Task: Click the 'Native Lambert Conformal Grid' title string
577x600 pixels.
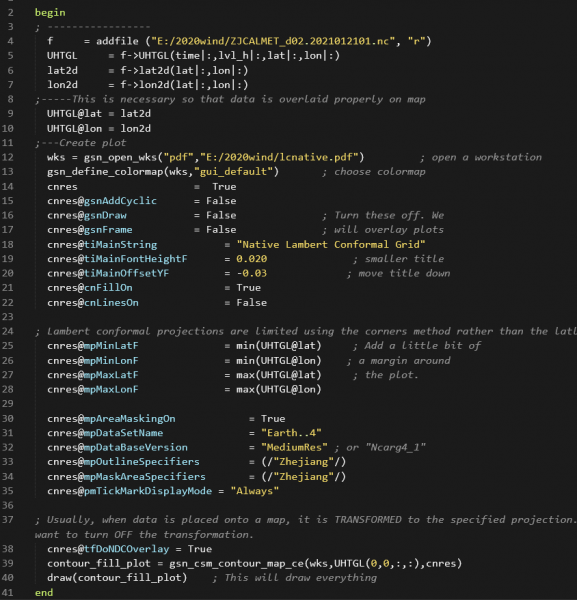Action: click(x=331, y=245)
